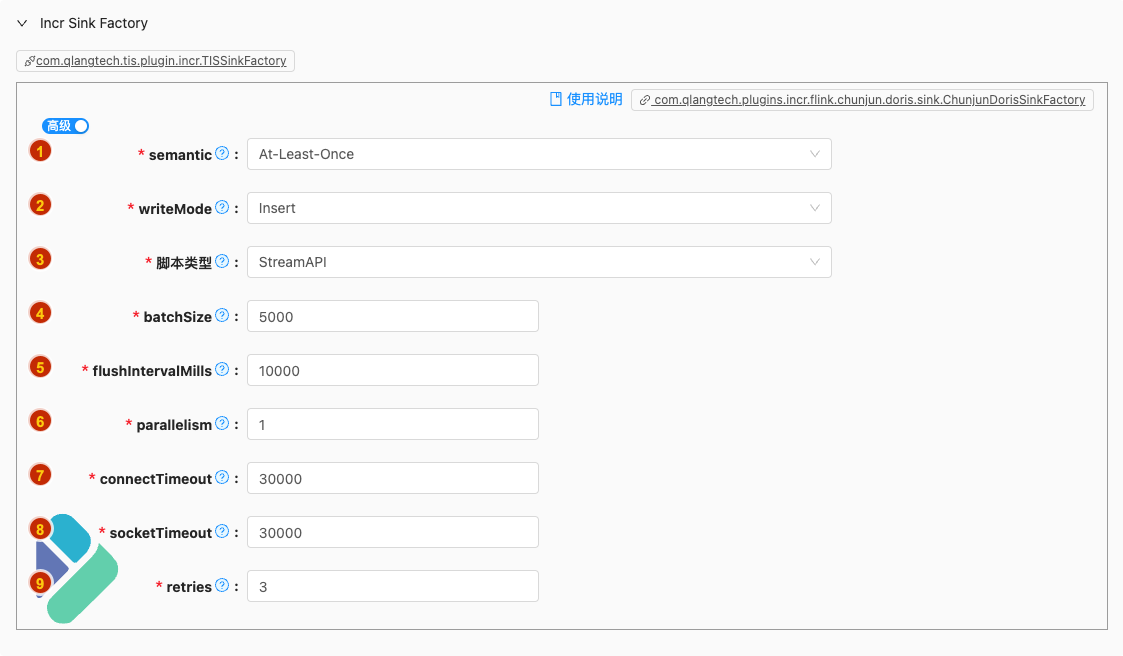Collapse the Incr Sink Factory section
The image size is (1123, 656).
click(22, 23)
